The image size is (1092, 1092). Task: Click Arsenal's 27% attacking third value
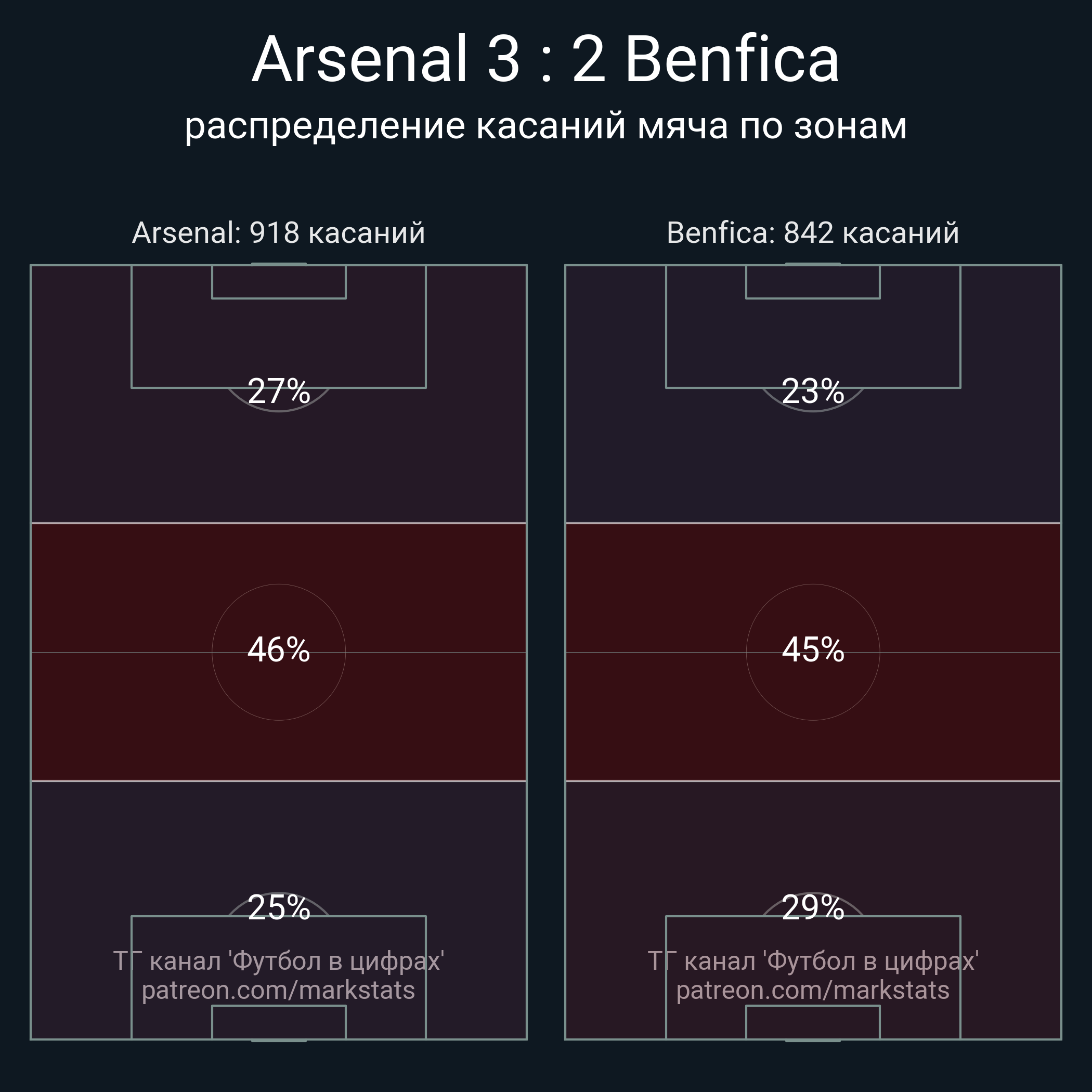[279, 391]
